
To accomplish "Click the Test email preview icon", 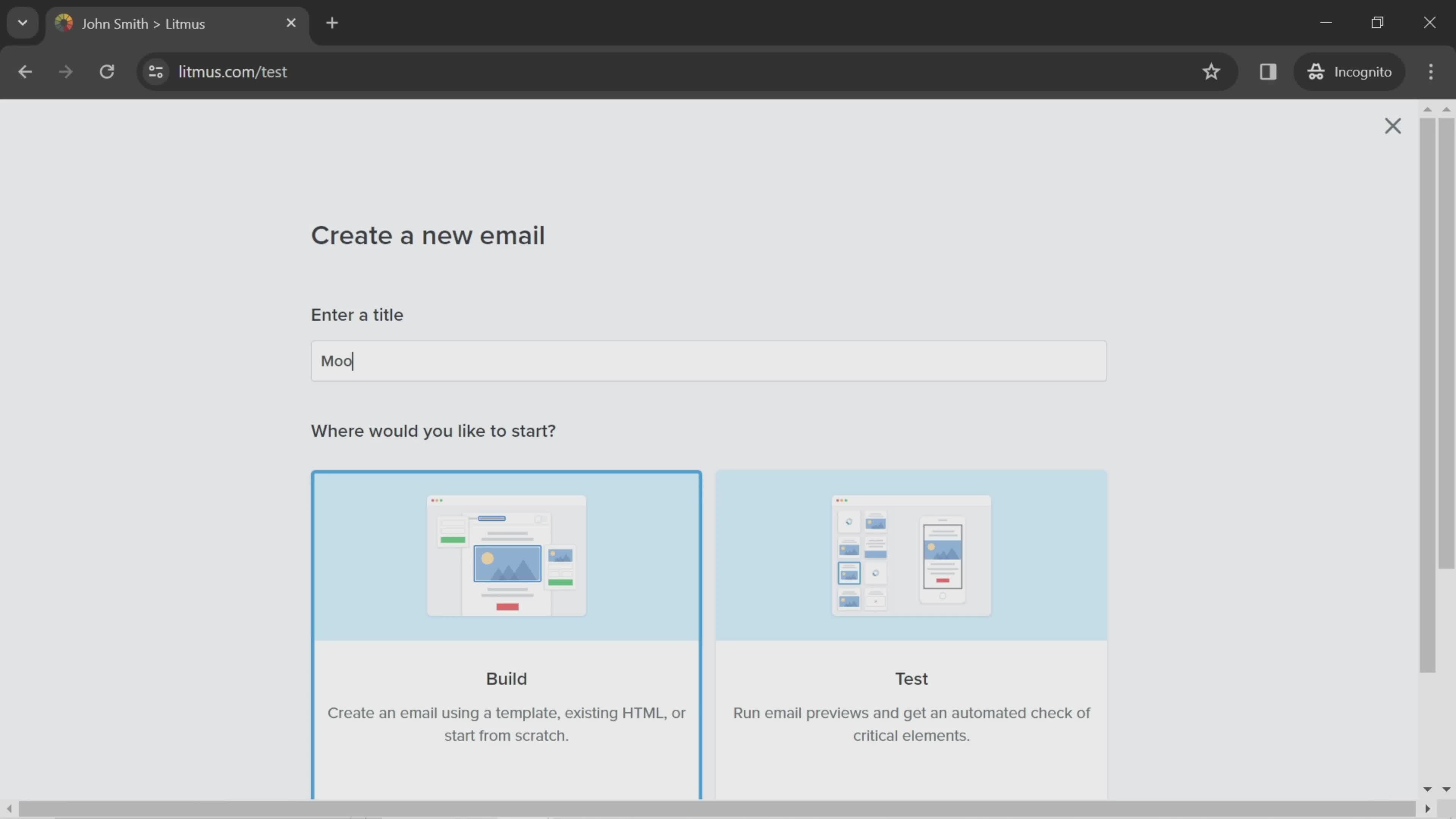I will 911,554.
